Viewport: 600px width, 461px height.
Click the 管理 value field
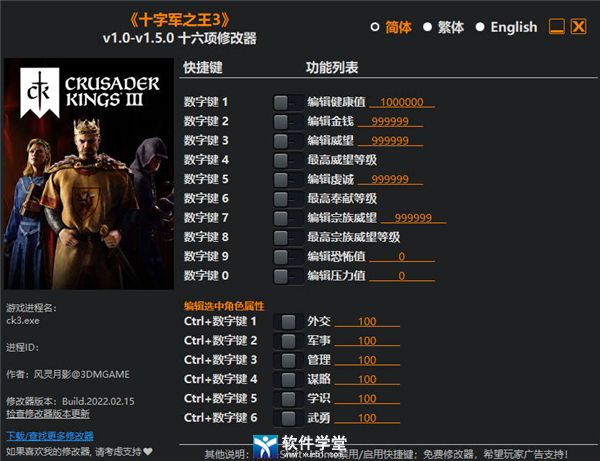point(367,360)
